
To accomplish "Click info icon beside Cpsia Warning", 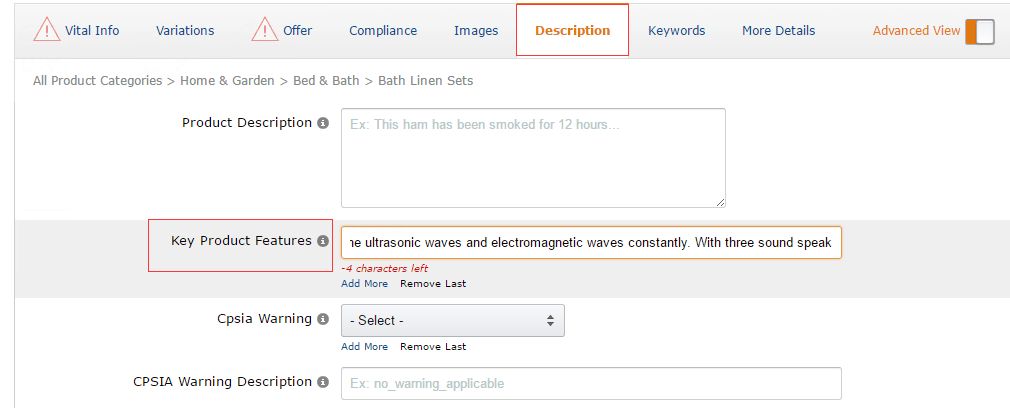I will click(323, 320).
